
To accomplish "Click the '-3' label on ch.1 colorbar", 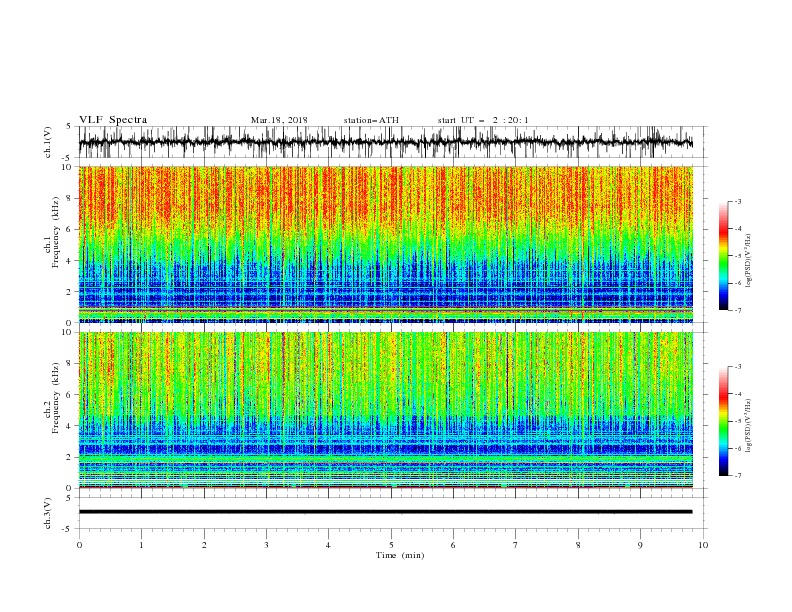I will [737, 201].
